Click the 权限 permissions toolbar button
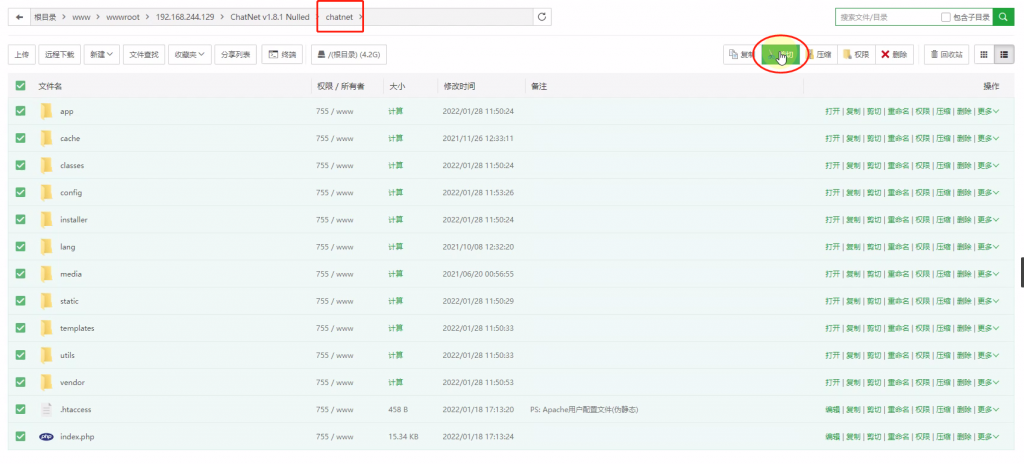Screen dimensions: 1024x464 pos(856,55)
